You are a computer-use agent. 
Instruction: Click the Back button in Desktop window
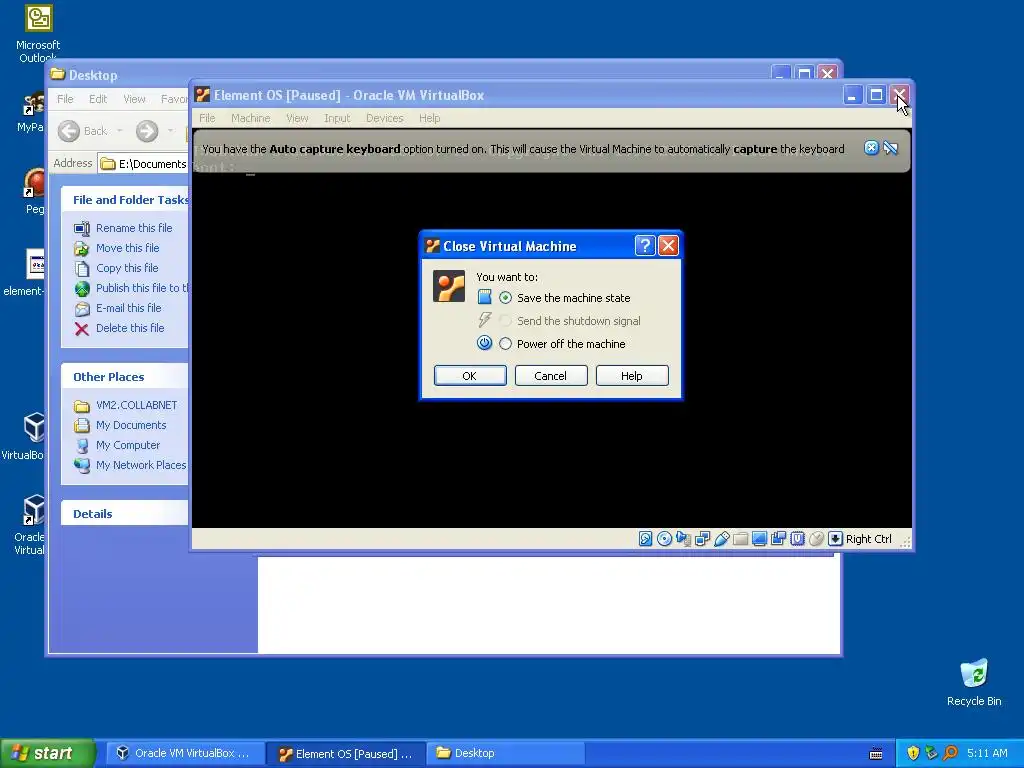83,131
